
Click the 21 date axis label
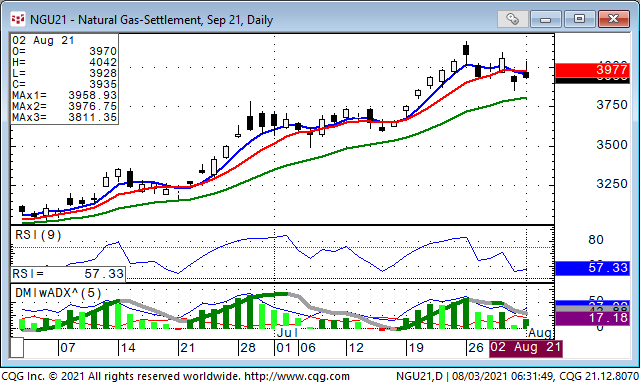pyautogui.click(x=187, y=348)
